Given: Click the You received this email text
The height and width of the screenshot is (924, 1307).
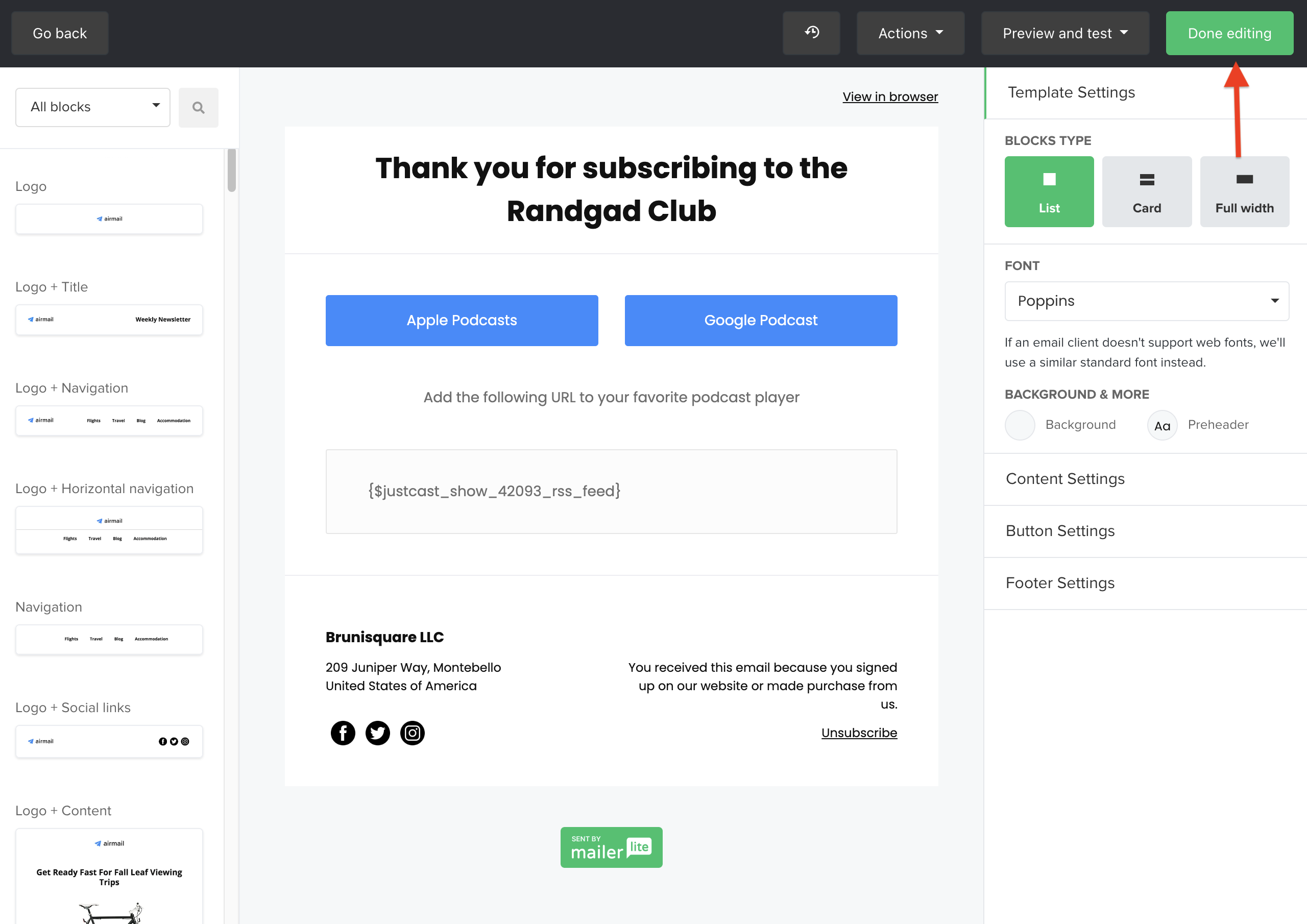Looking at the screenshot, I should click(x=762, y=686).
